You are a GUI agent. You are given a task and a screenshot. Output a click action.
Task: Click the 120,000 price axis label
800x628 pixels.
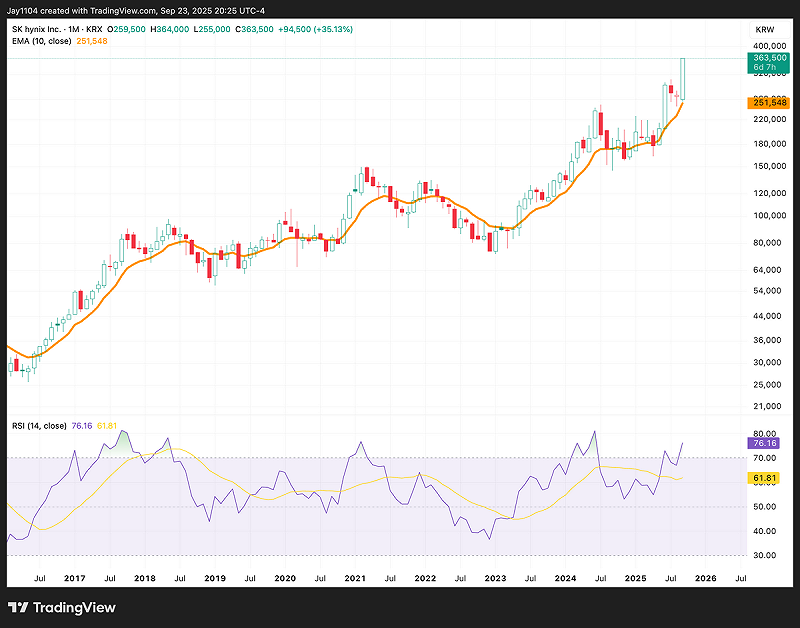point(769,193)
